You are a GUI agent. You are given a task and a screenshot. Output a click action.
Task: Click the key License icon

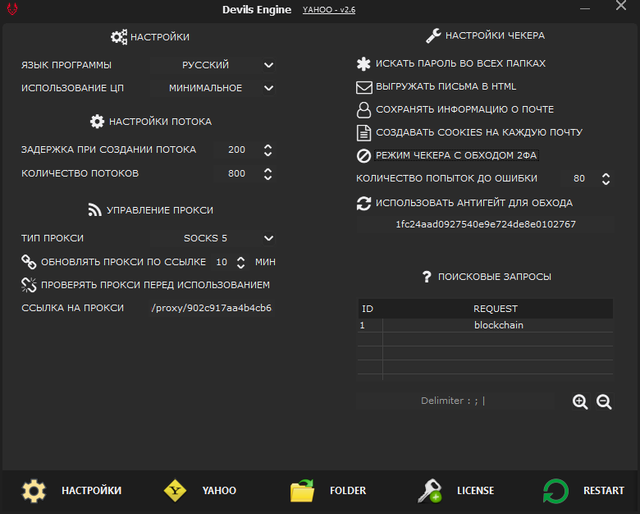[430, 491]
